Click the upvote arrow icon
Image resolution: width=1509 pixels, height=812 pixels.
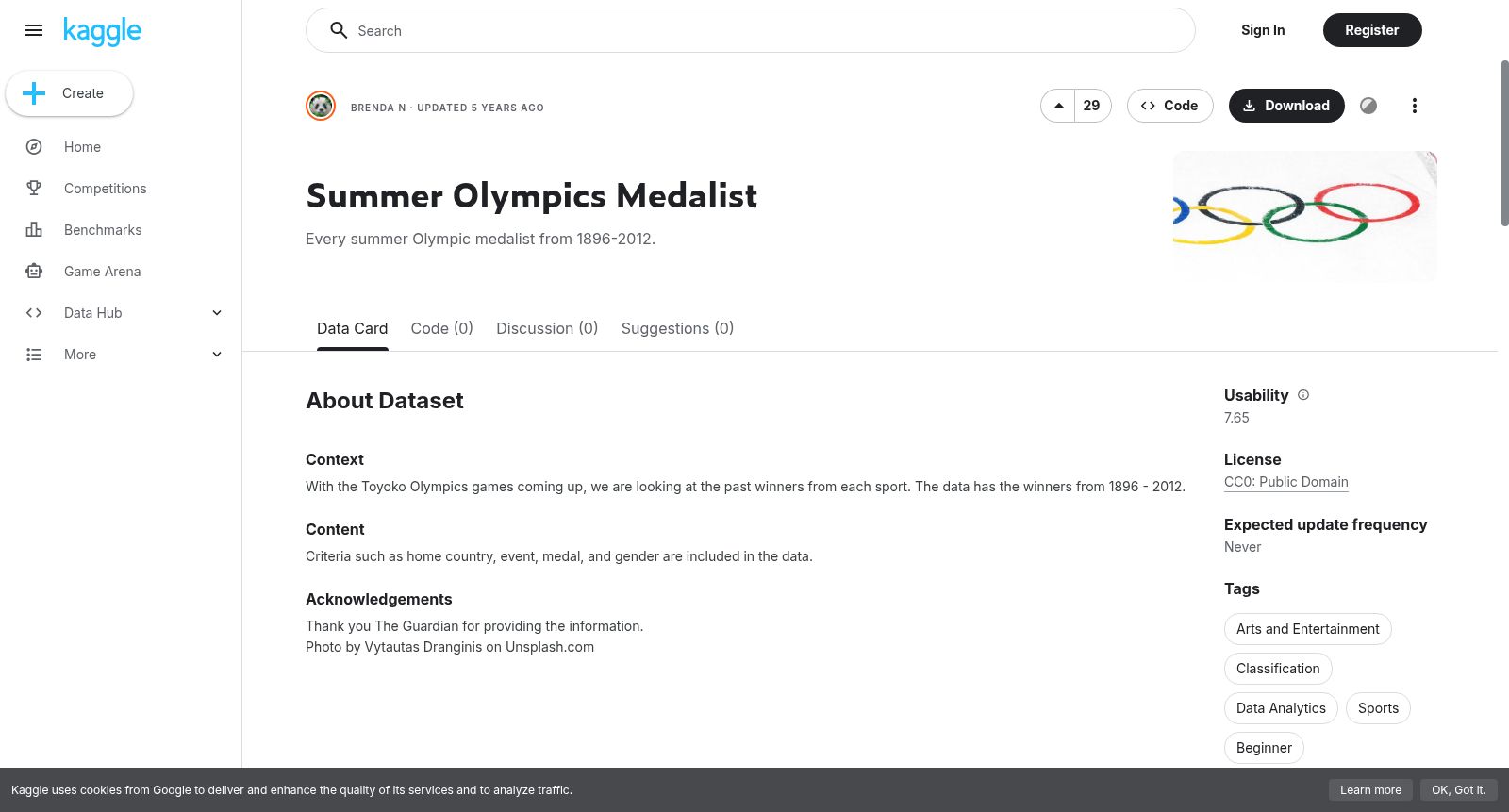1058,106
